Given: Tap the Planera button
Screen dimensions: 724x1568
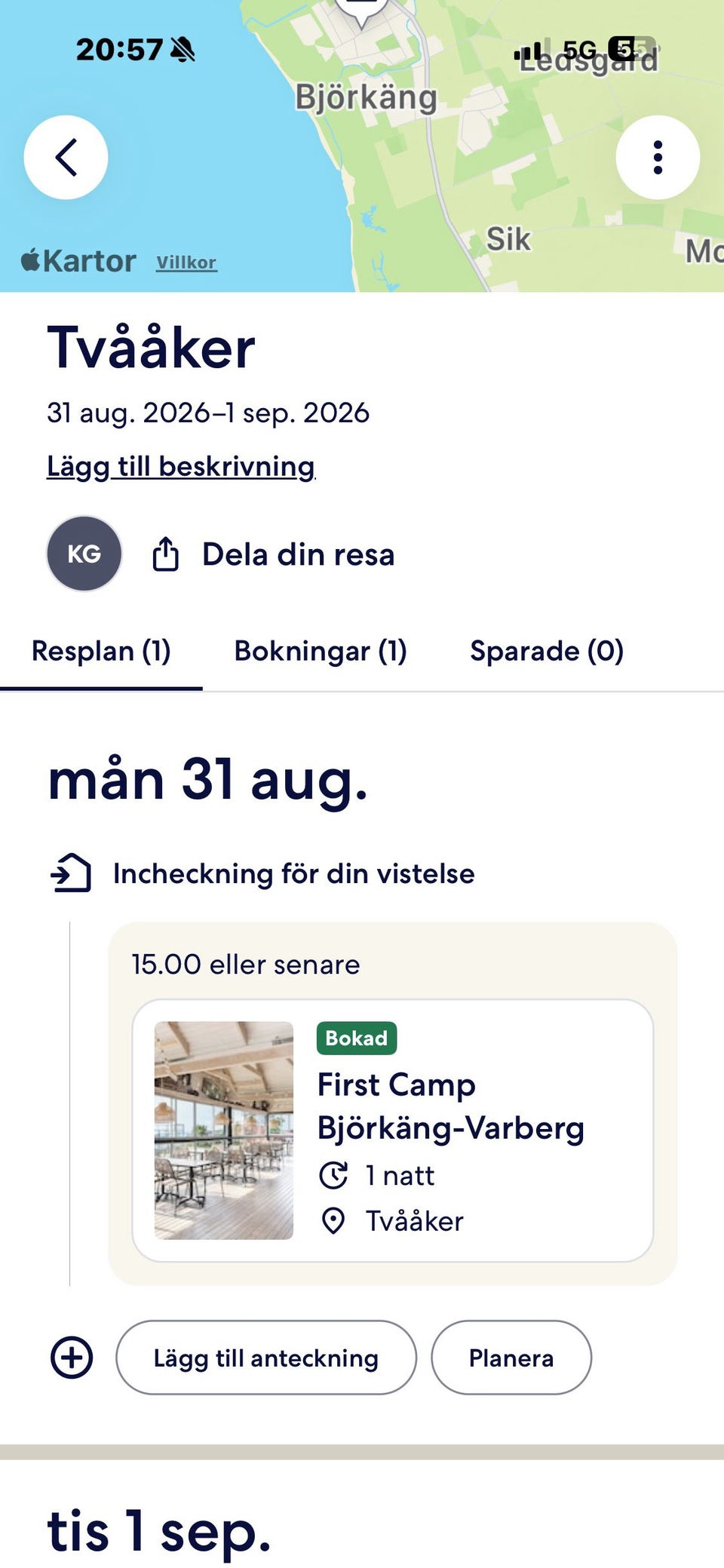Looking at the screenshot, I should pos(511,1358).
